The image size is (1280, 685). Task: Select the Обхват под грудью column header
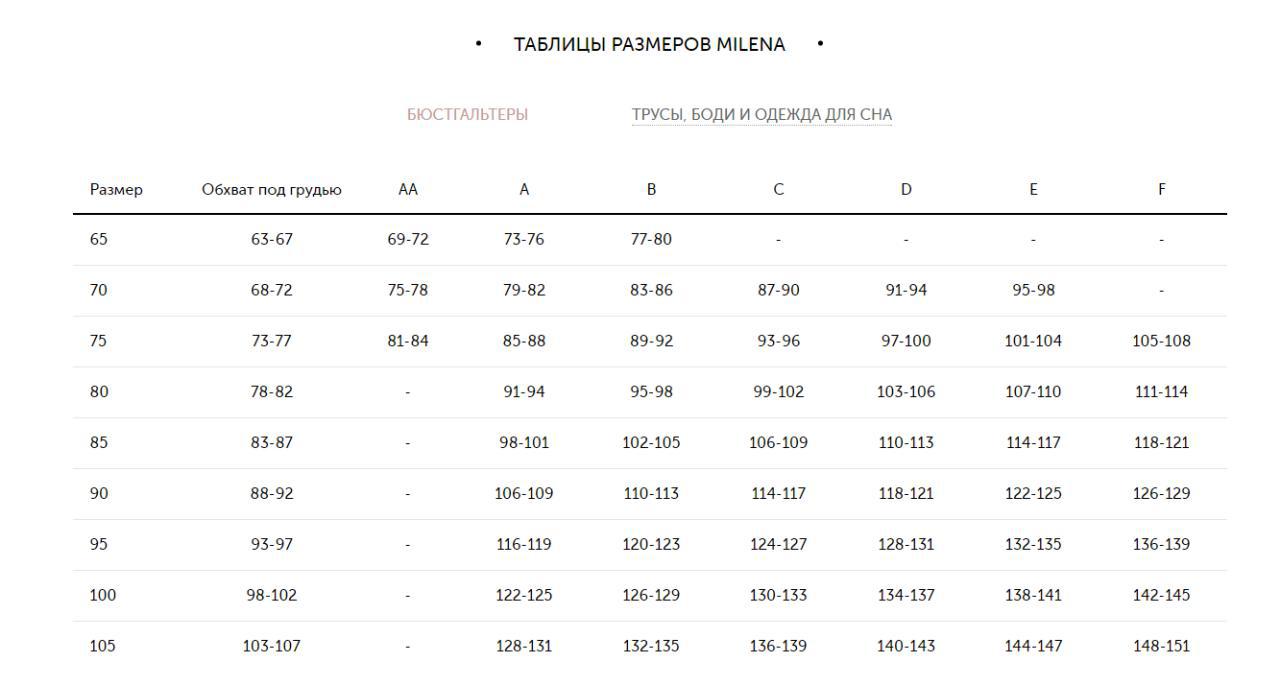[x=272, y=189]
